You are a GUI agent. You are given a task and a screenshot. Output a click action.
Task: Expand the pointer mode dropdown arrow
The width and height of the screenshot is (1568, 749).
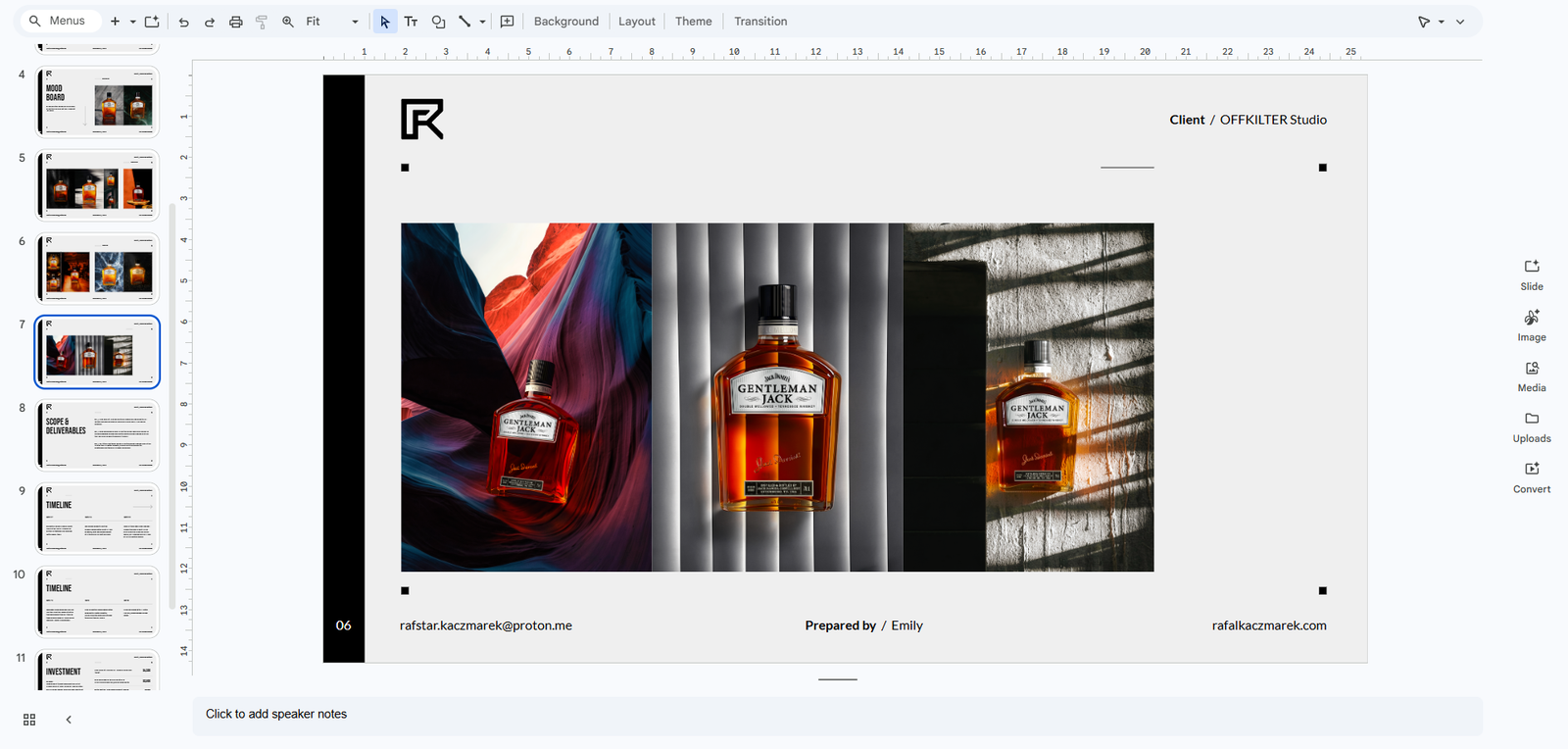coord(1442,22)
